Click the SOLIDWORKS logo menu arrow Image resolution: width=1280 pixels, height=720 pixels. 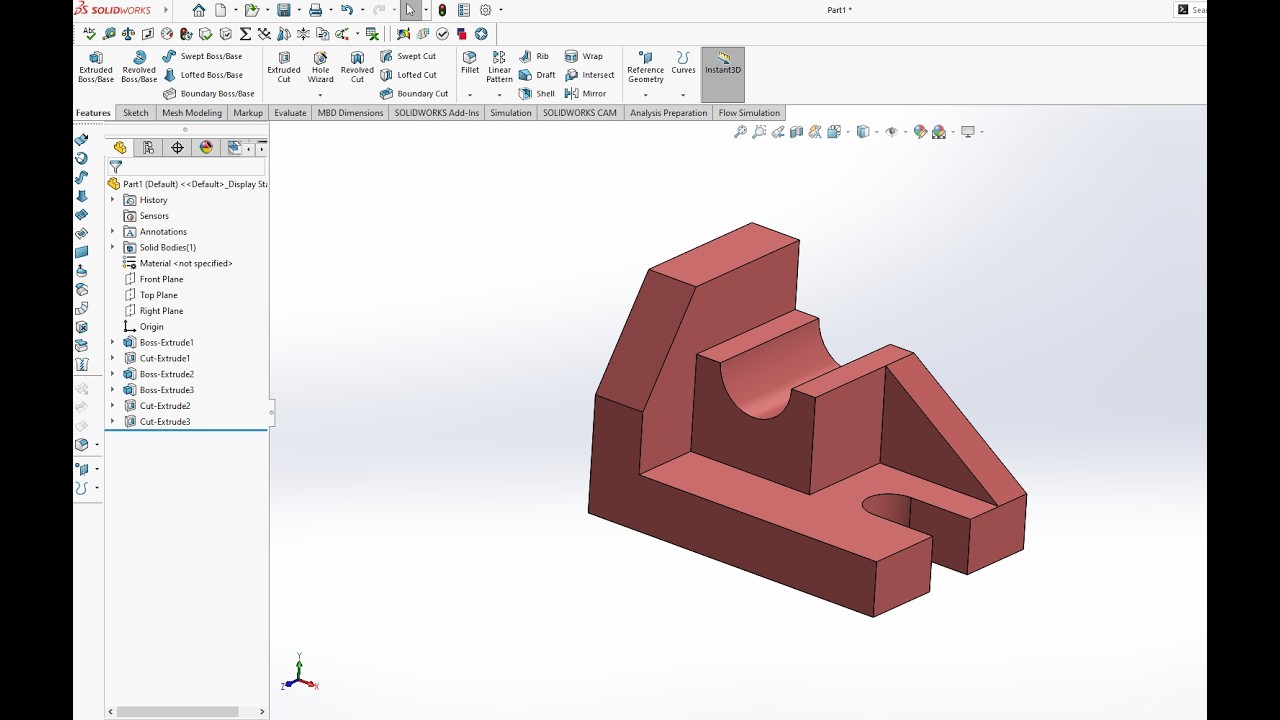tap(166, 10)
